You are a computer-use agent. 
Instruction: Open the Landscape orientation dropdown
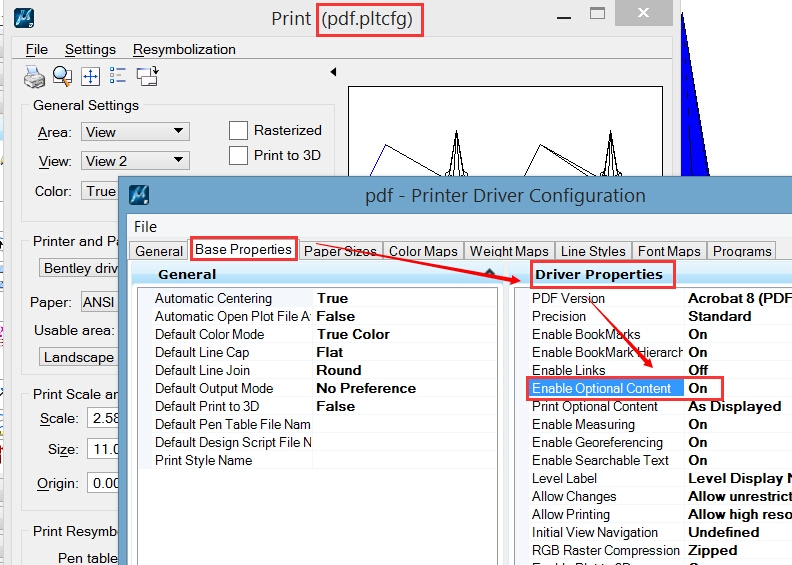click(80, 357)
